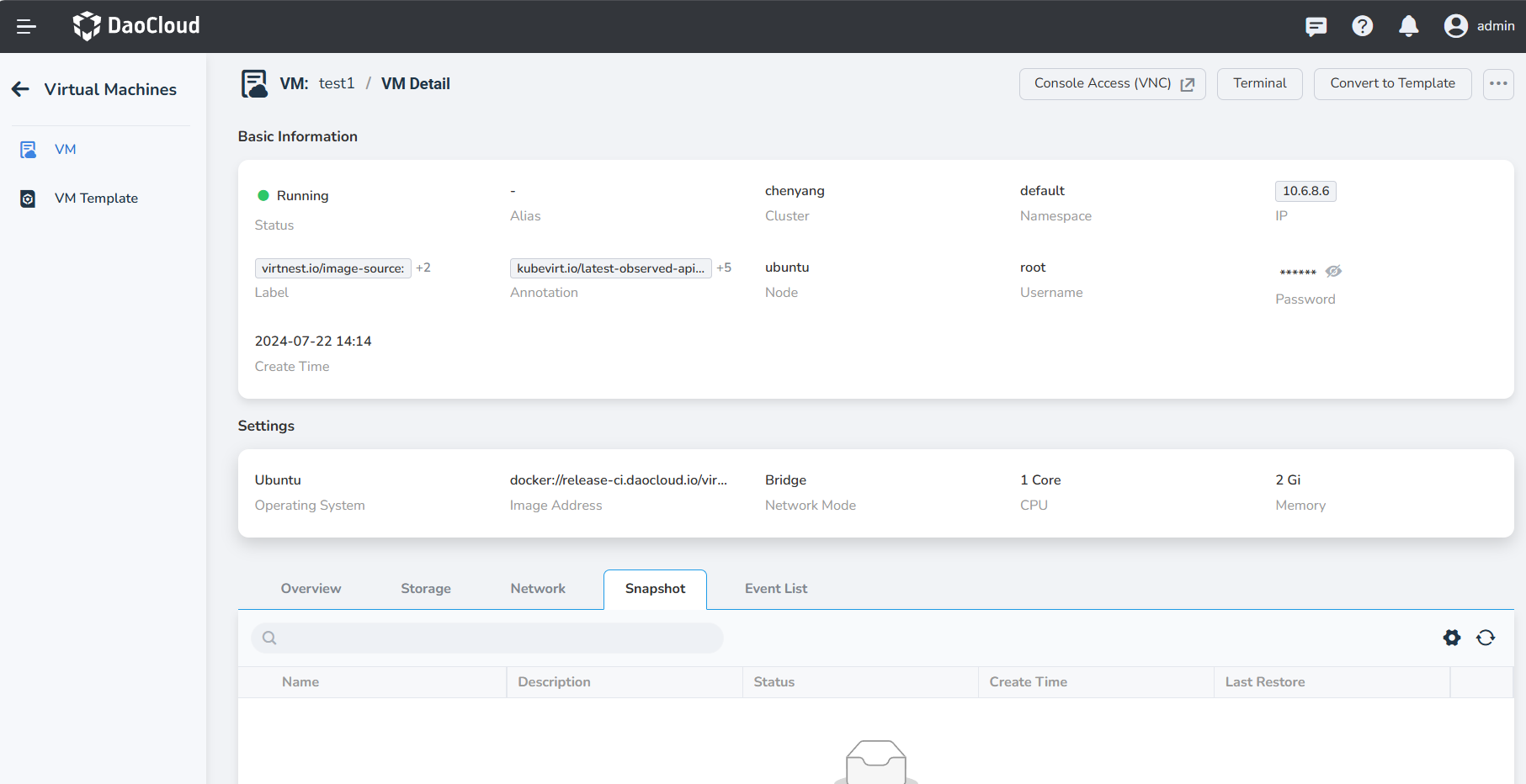1526x784 pixels.
Task: Click the admin user avatar icon
Action: coord(1455,27)
